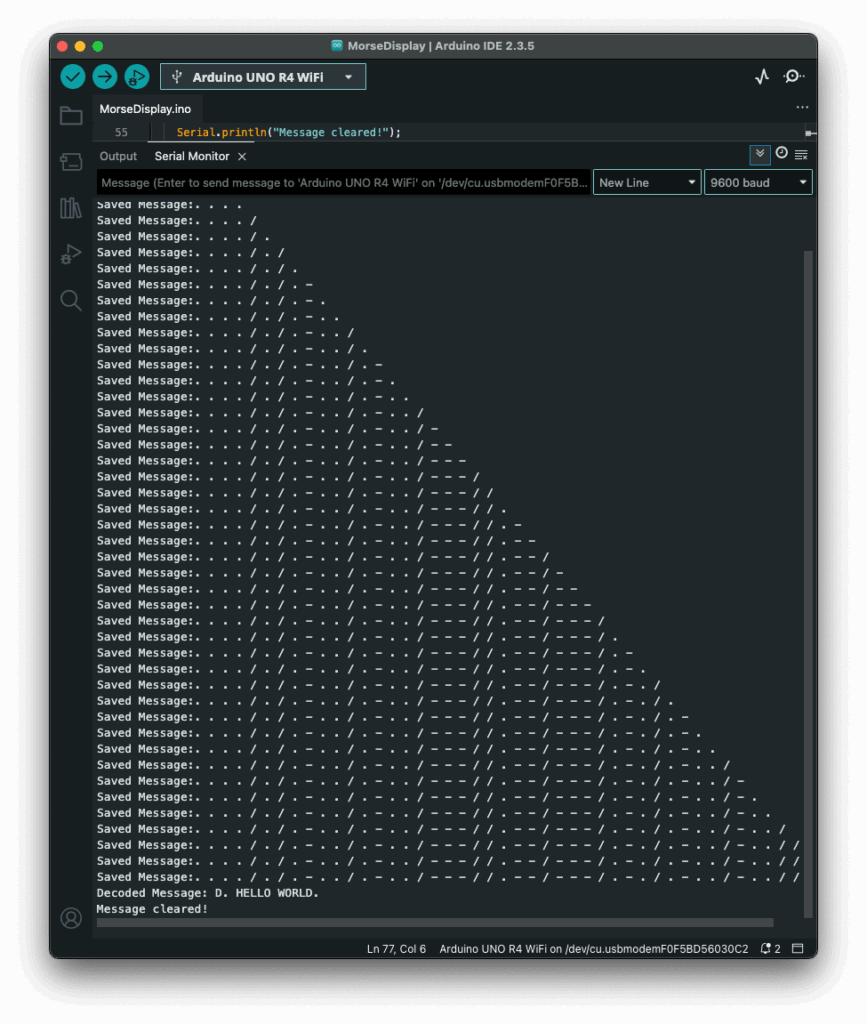The height and width of the screenshot is (1024, 867).
Task: Click the Ln 77, Col 6 status entry
Action: pos(396,949)
